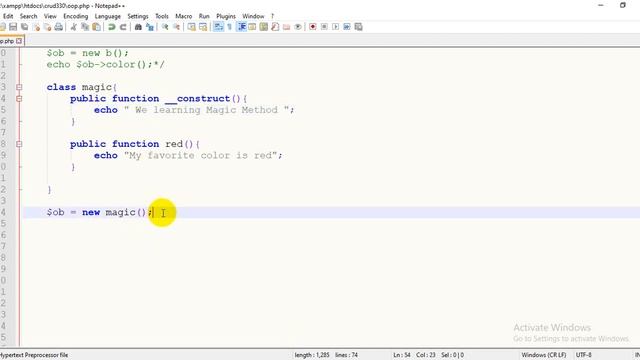The width and height of the screenshot is (640, 360).
Task: Collapse the red() function fold marker
Action: [x=19, y=144]
